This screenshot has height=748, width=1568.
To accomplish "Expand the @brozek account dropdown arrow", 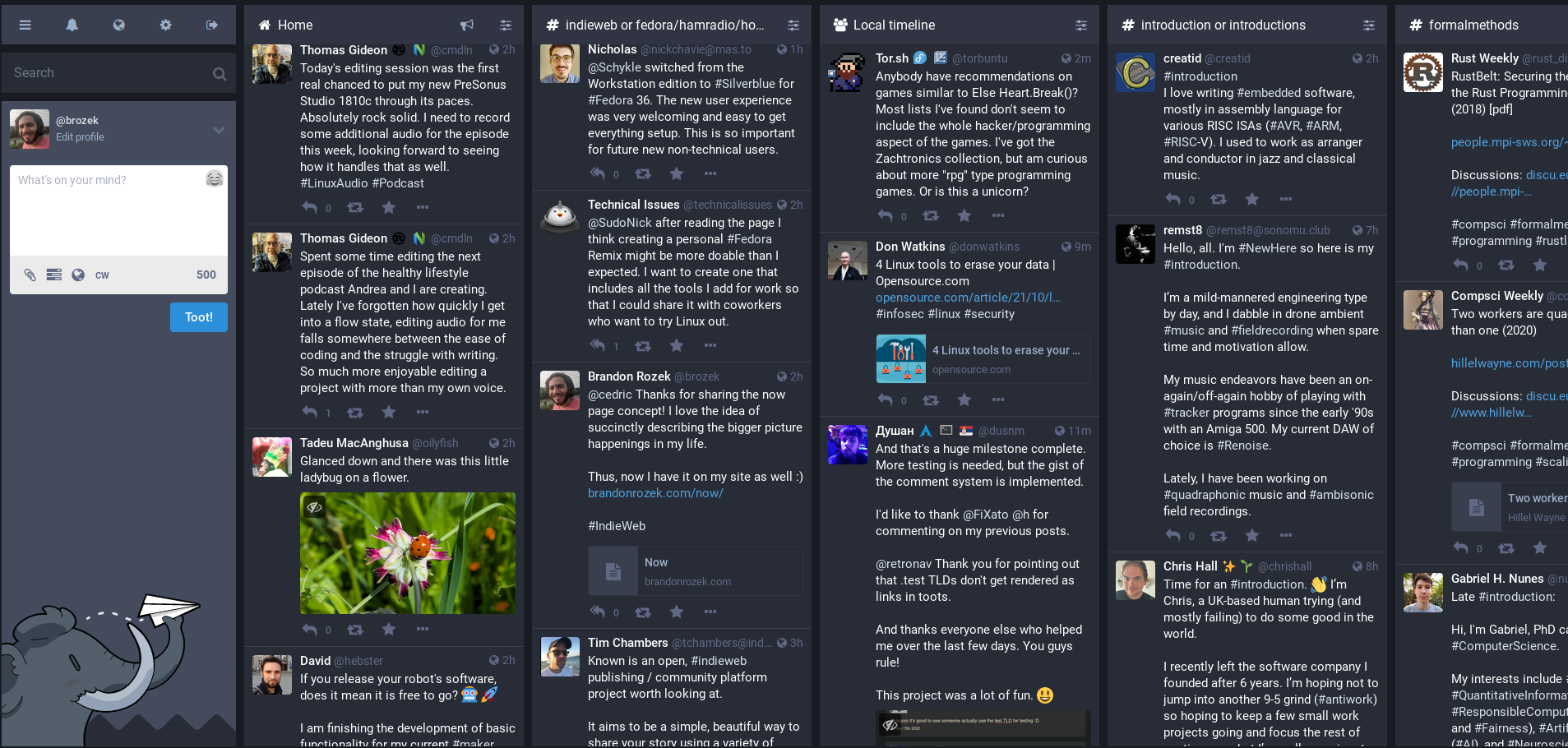I will point(219,130).
